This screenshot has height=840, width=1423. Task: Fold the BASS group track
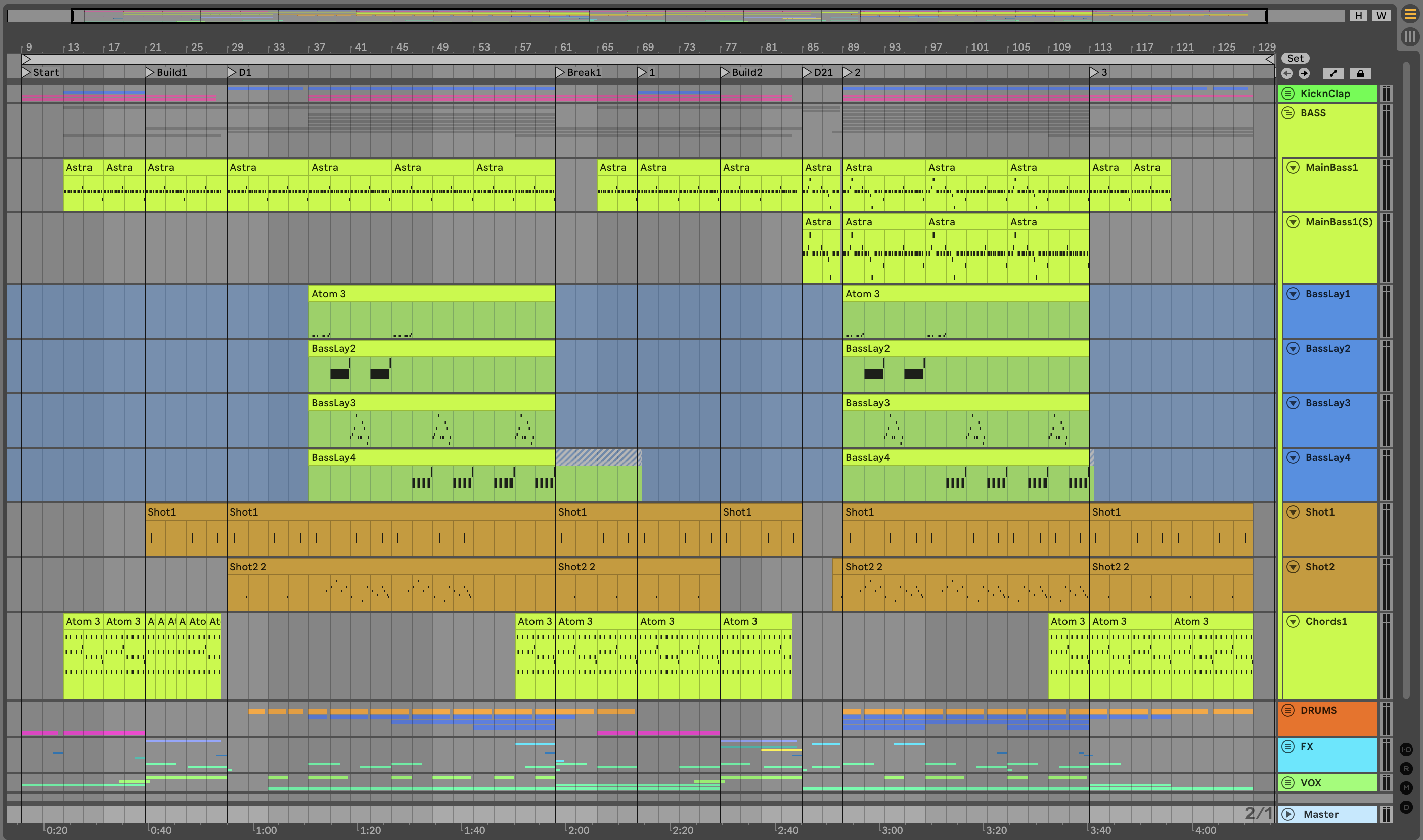(x=1288, y=113)
